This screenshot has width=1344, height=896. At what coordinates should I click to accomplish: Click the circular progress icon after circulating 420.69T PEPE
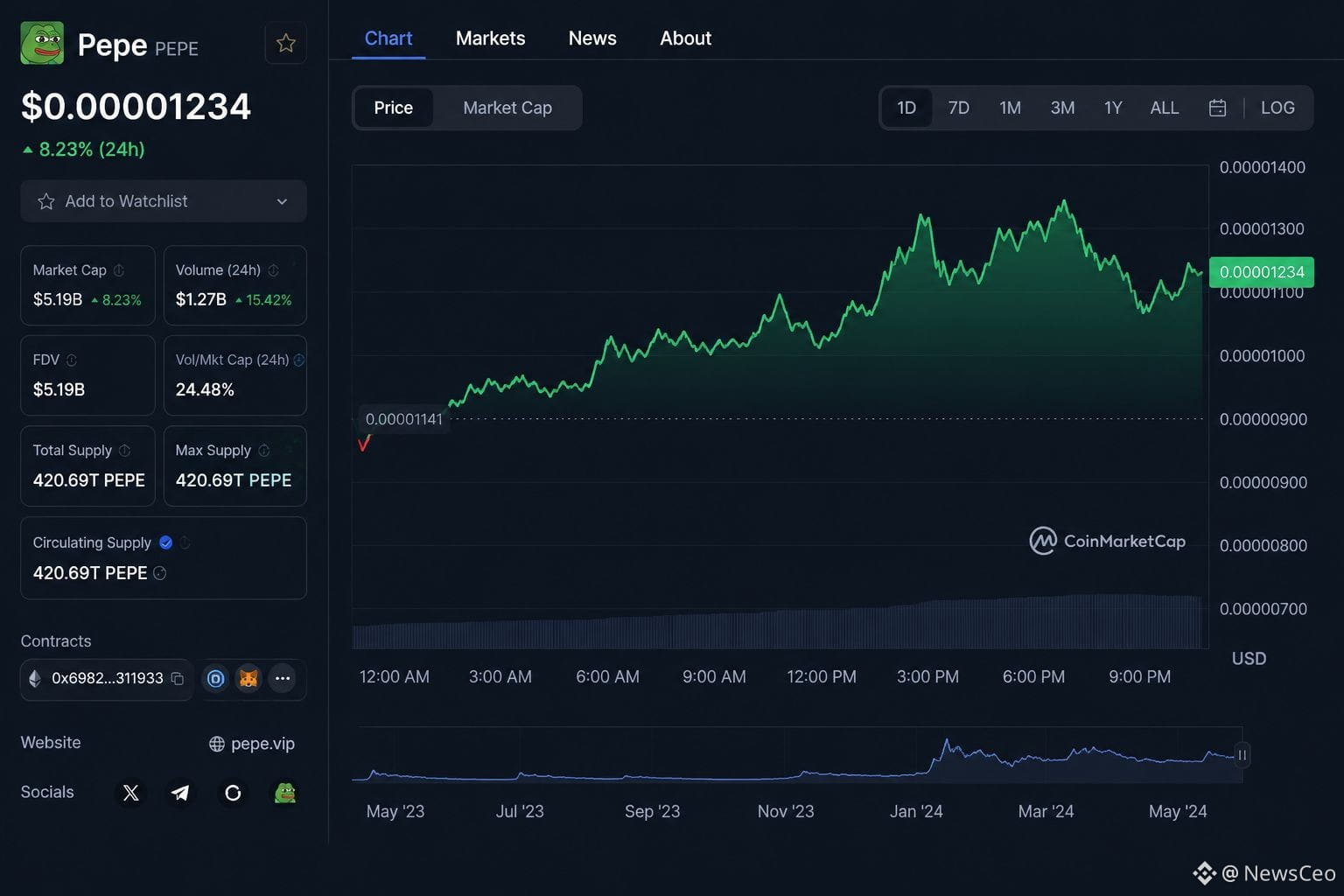[159, 573]
